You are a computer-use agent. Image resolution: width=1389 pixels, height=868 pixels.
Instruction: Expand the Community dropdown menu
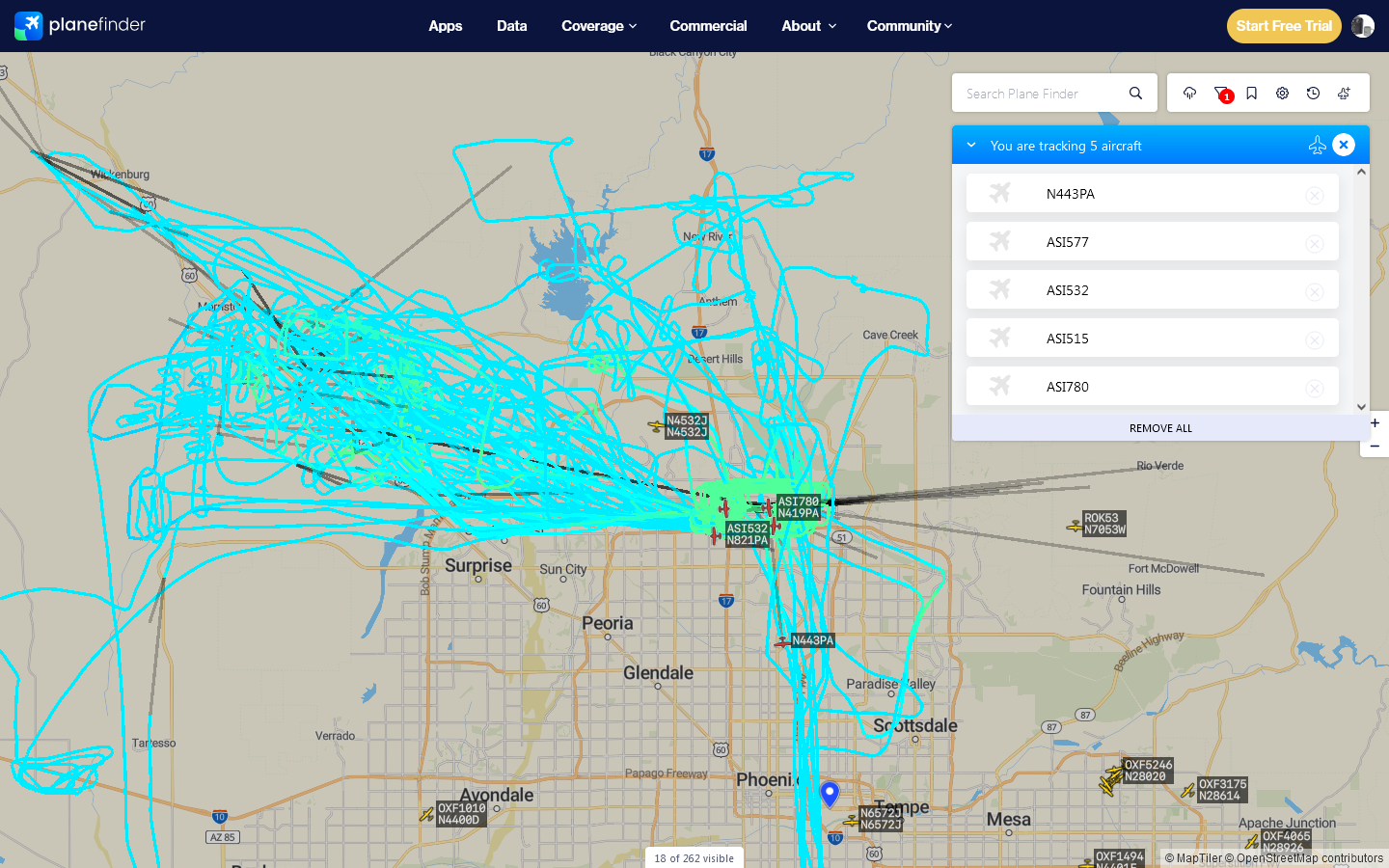910,26
